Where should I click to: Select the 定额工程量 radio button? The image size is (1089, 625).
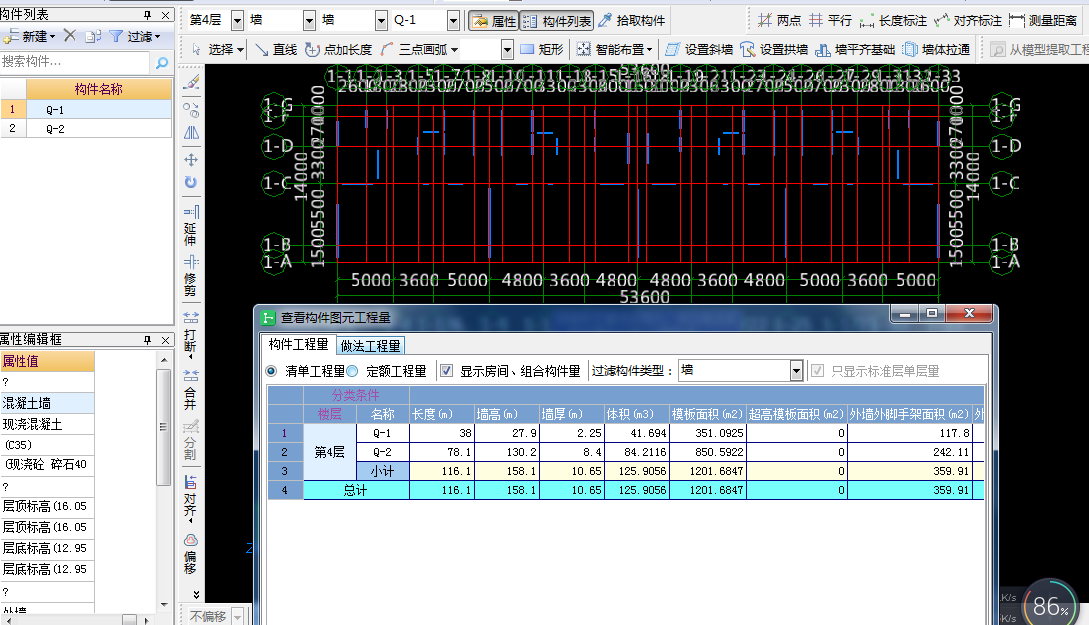pyautogui.click(x=353, y=372)
